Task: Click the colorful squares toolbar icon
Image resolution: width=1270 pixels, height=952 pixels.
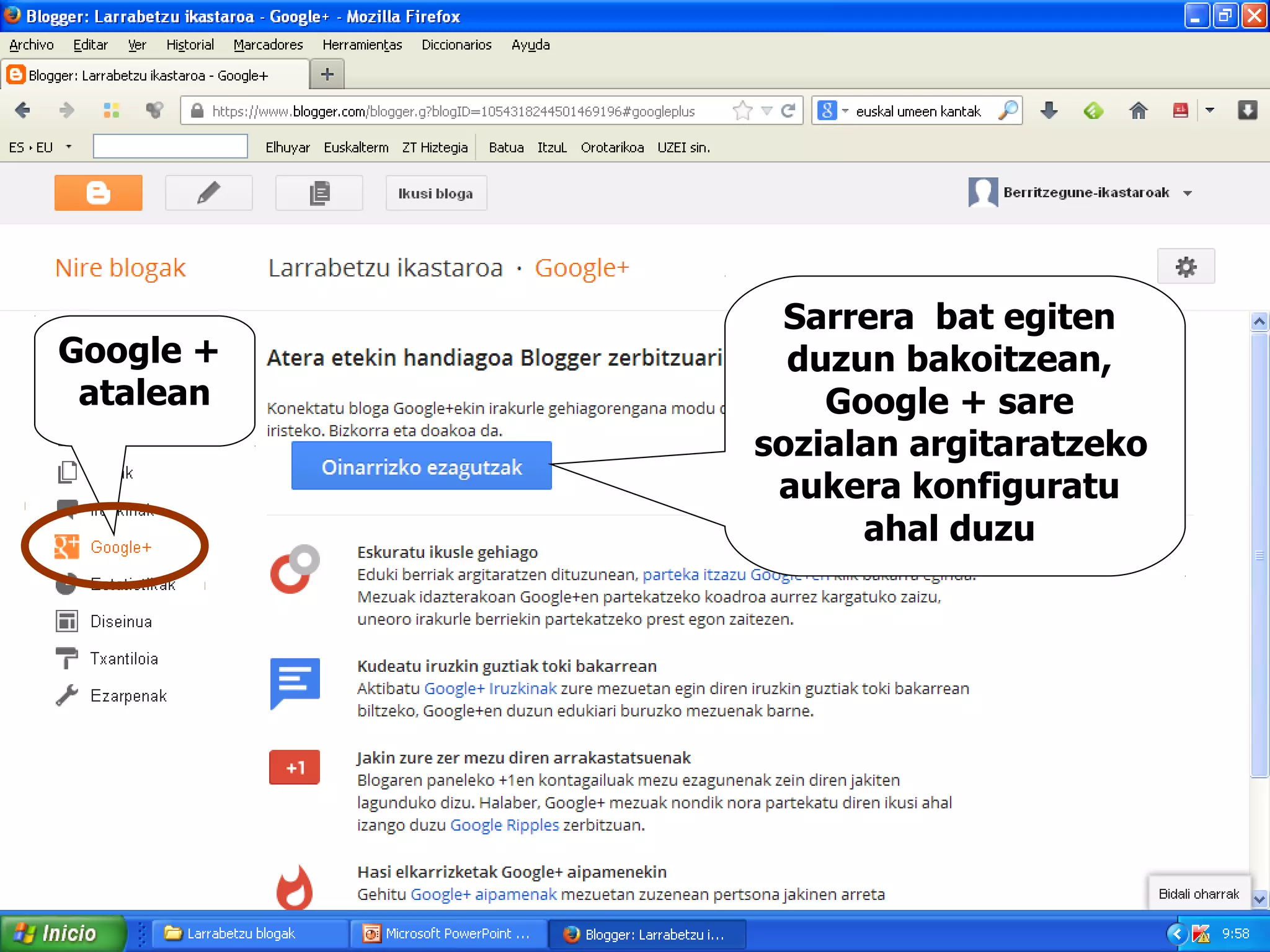Action: (x=111, y=110)
